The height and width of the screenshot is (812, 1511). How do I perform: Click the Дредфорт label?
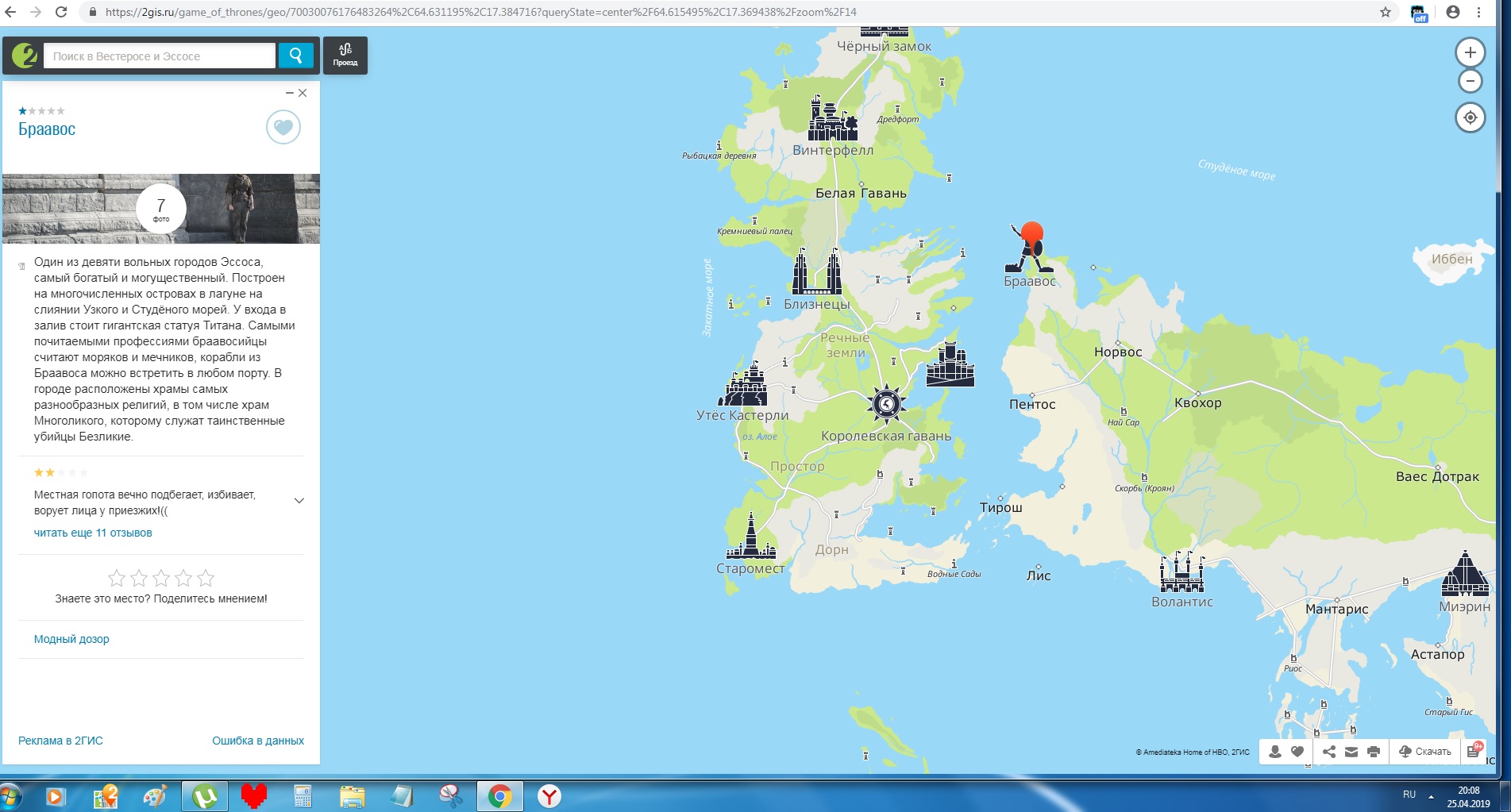point(898,120)
